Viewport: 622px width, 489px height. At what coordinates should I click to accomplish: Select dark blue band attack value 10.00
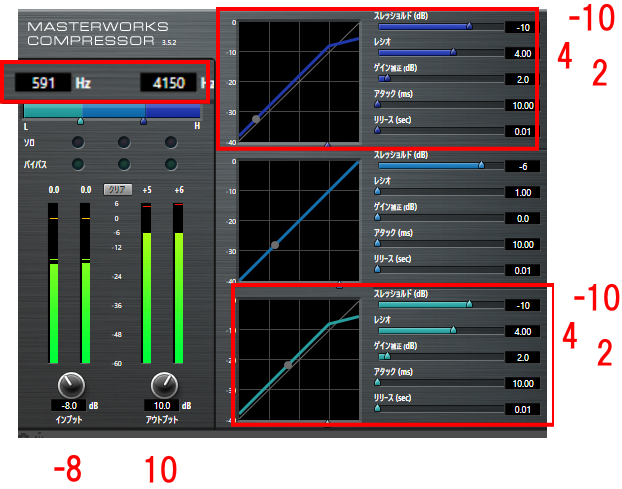(x=522, y=105)
